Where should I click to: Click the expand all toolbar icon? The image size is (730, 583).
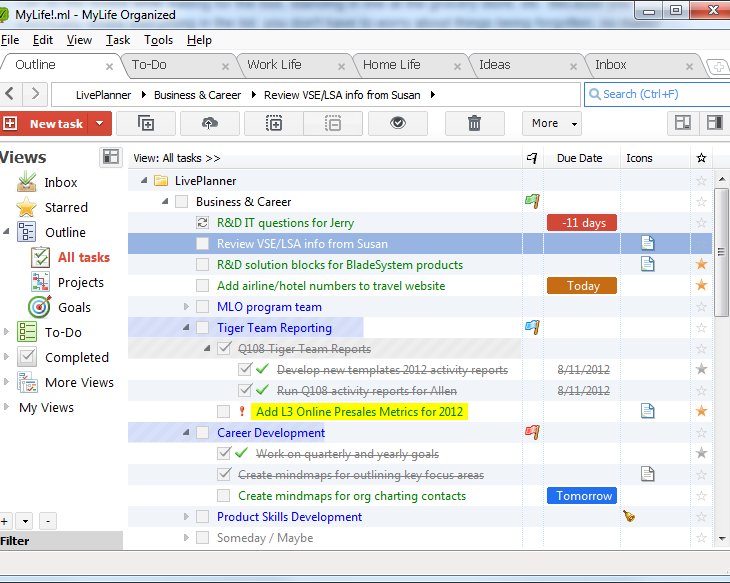pos(274,123)
